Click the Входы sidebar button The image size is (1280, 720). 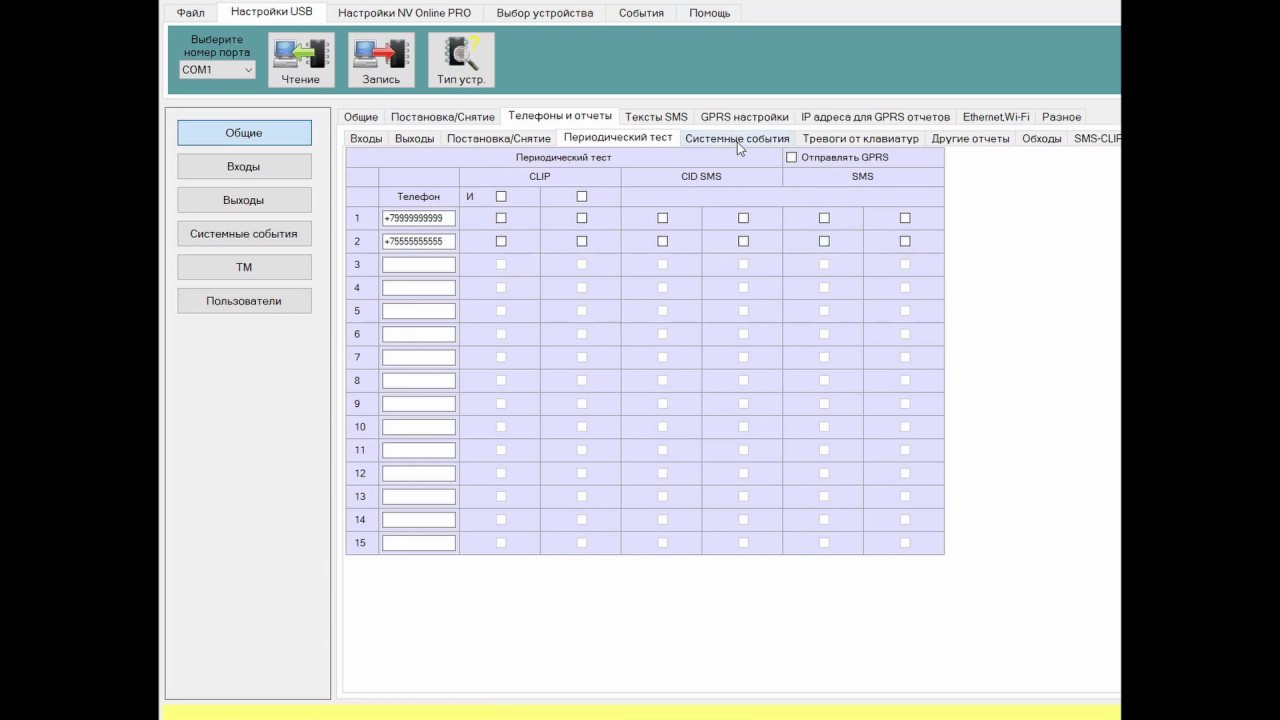coord(244,167)
